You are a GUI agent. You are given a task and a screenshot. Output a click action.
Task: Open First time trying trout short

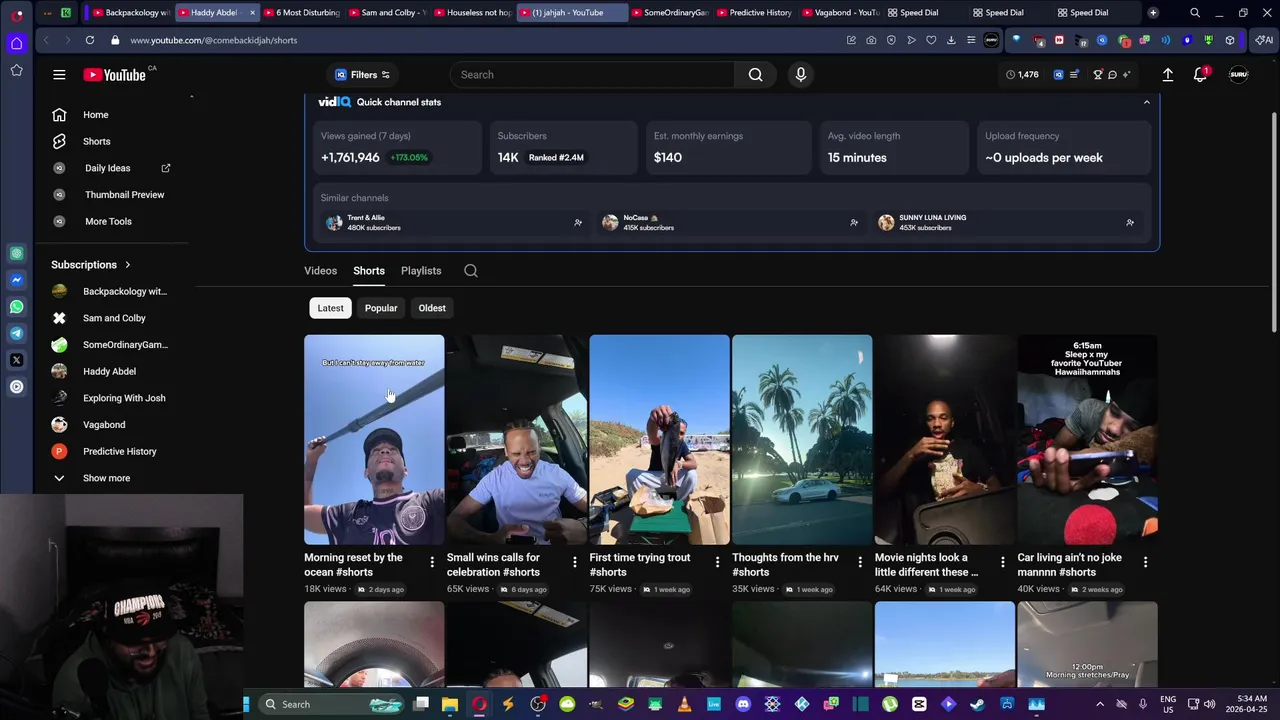(x=659, y=439)
